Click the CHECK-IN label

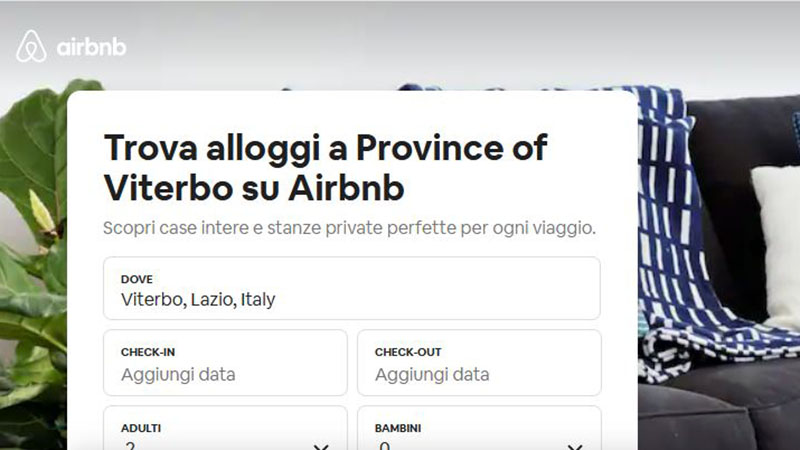point(148,352)
